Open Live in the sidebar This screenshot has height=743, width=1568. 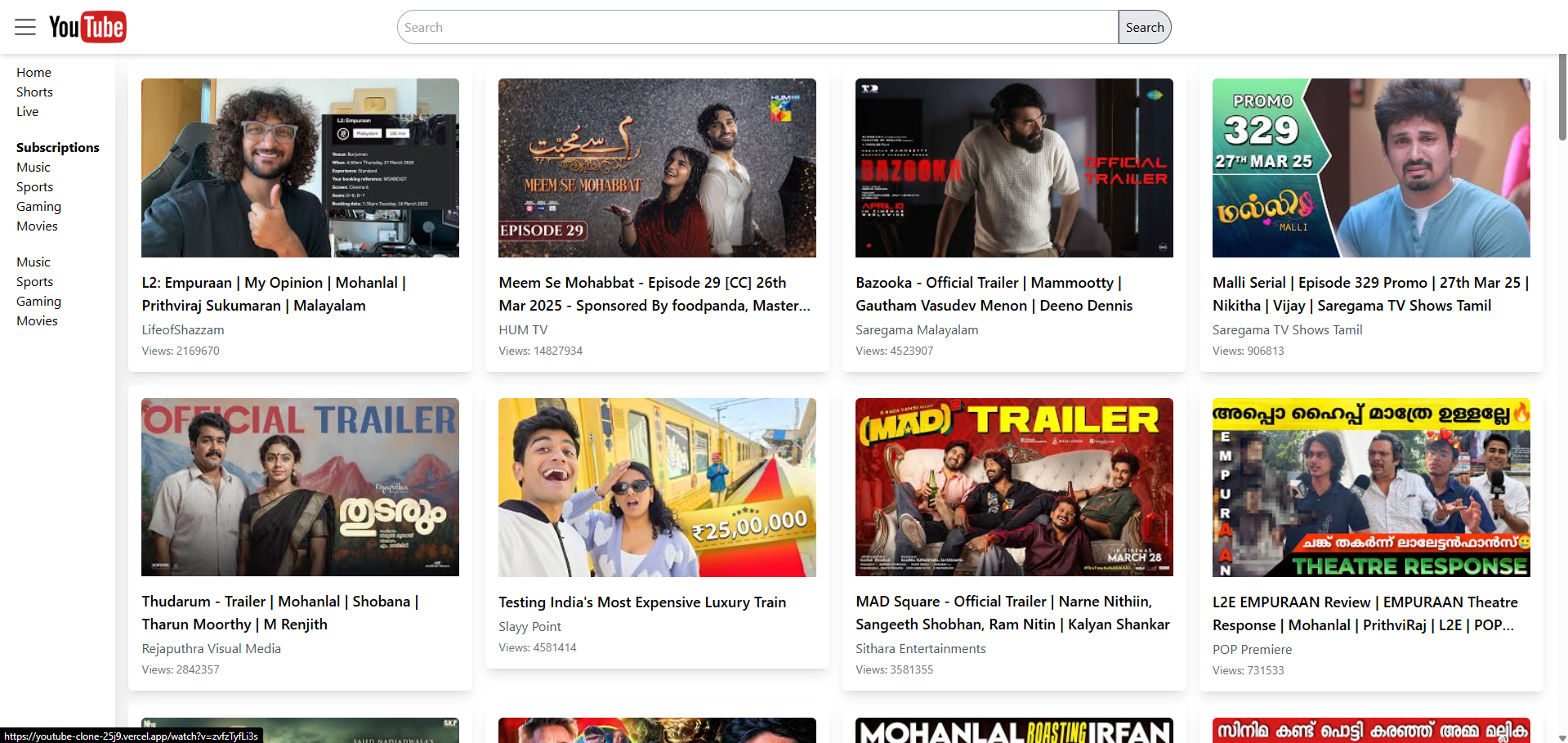coord(28,112)
